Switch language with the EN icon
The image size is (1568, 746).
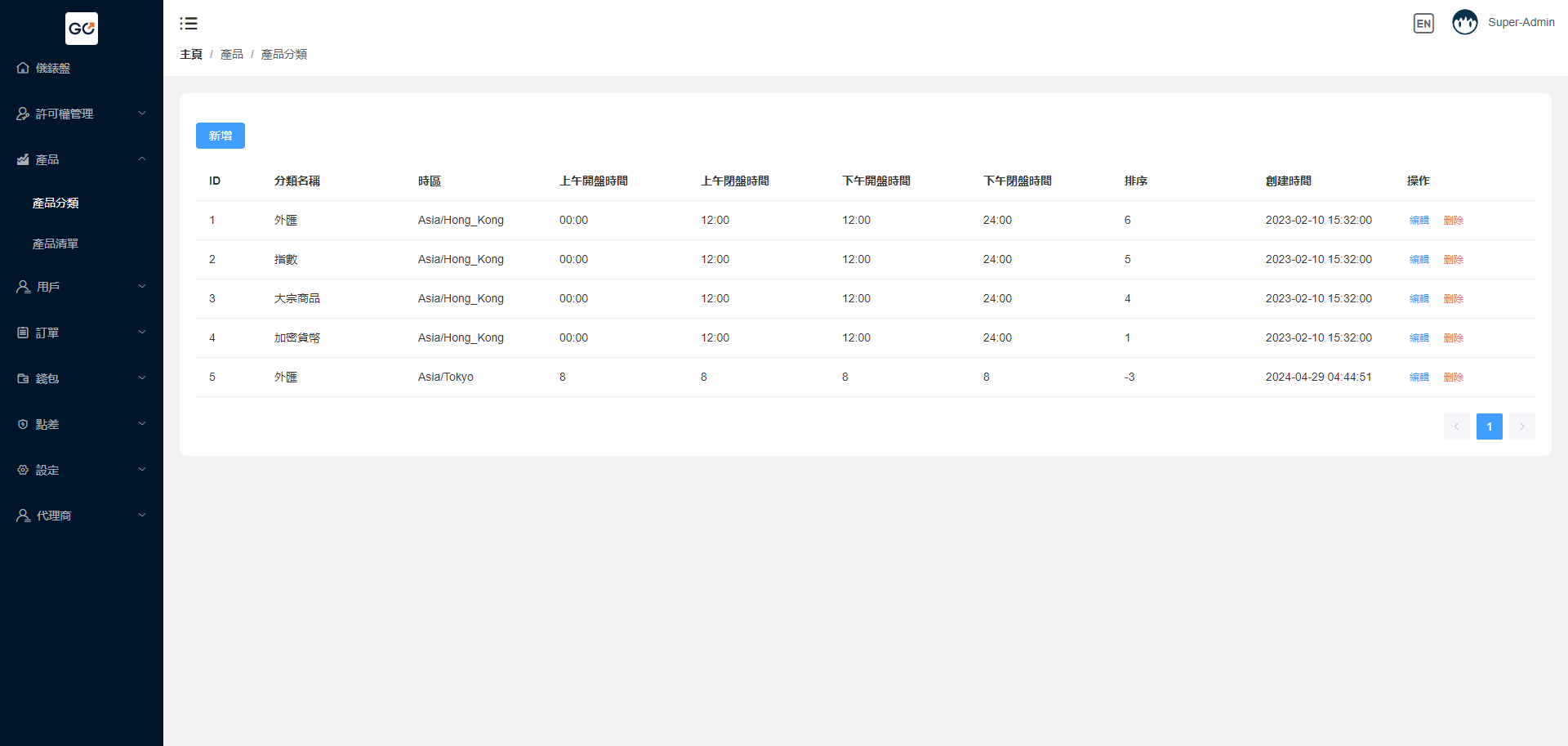[x=1423, y=24]
